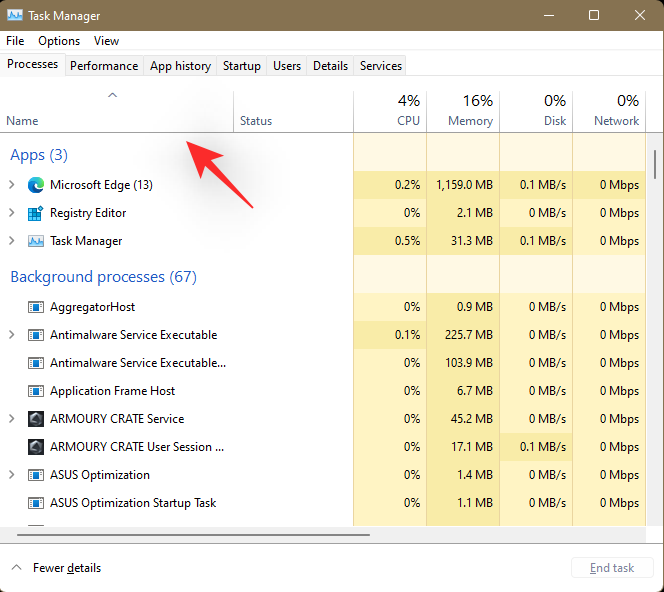The height and width of the screenshot is (592, 664).
Task: Expand the Task Manager process
Action: coord(12,241)
